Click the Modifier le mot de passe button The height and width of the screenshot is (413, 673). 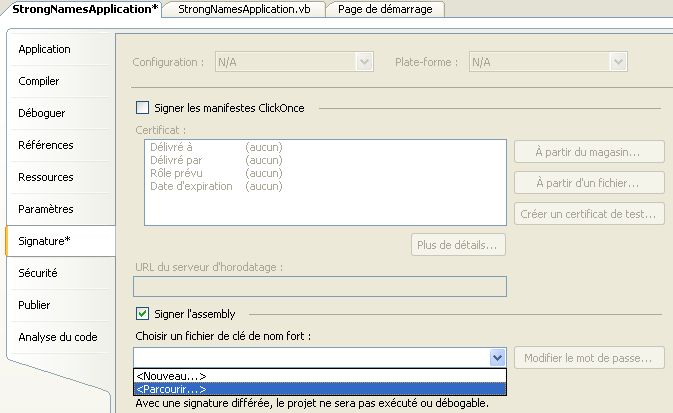[x=590, y=358]
